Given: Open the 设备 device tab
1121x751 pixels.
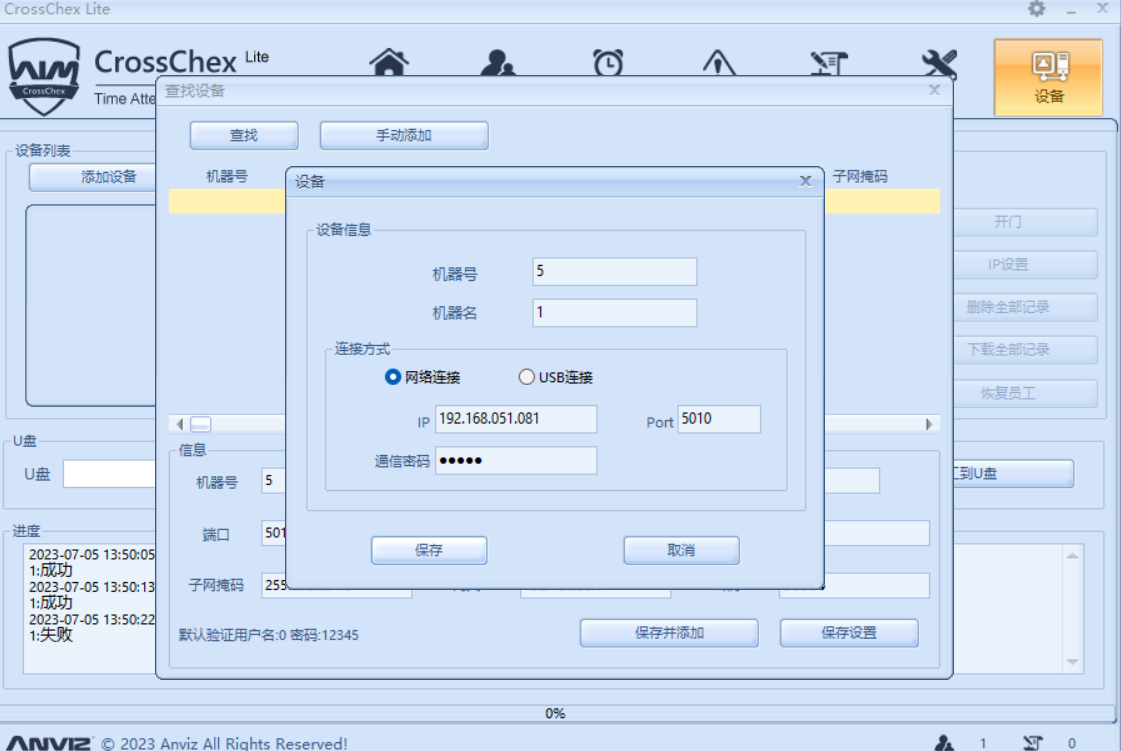Looking at the screenshot, I should pos(1048,77).
